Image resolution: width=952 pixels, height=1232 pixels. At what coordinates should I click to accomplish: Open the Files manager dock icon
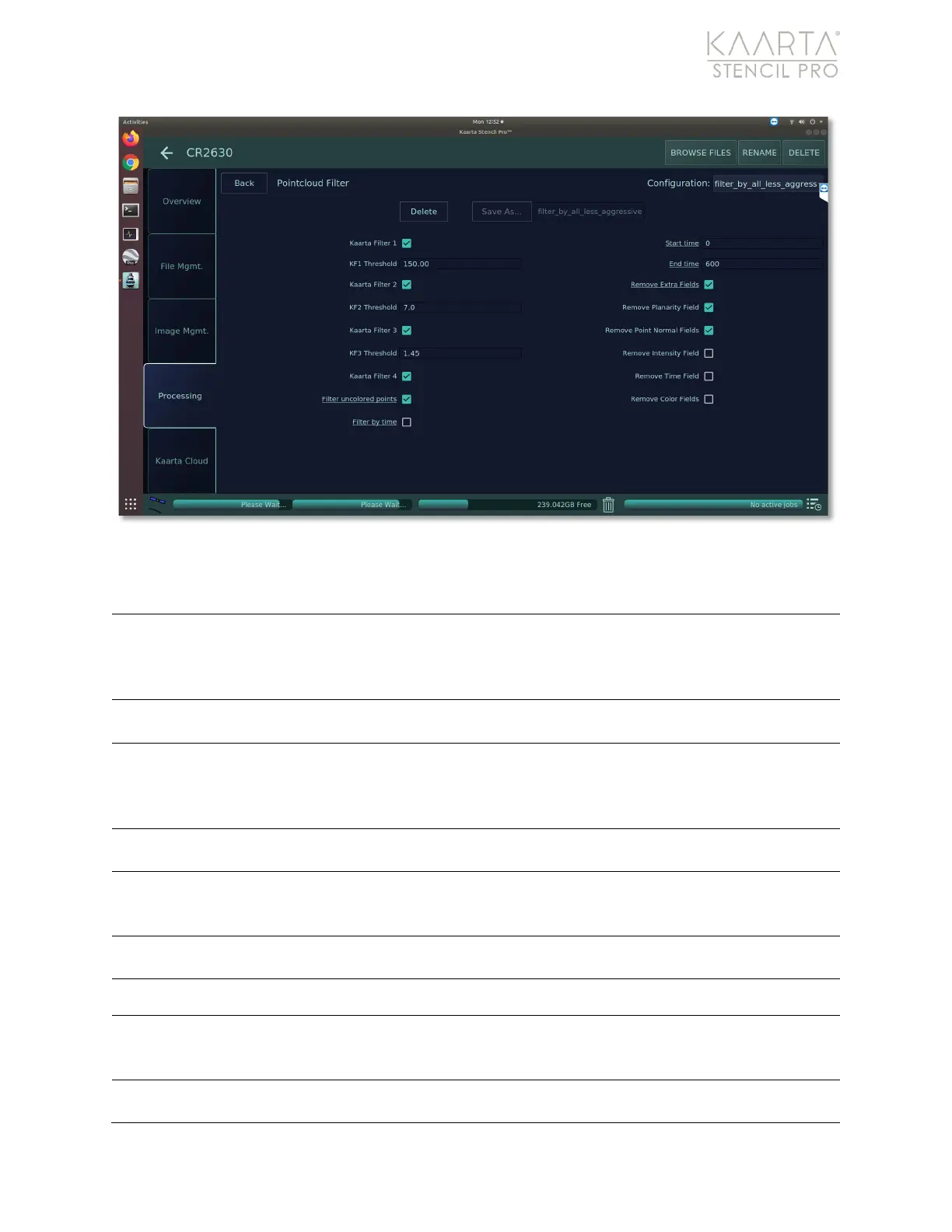(131, 186)
